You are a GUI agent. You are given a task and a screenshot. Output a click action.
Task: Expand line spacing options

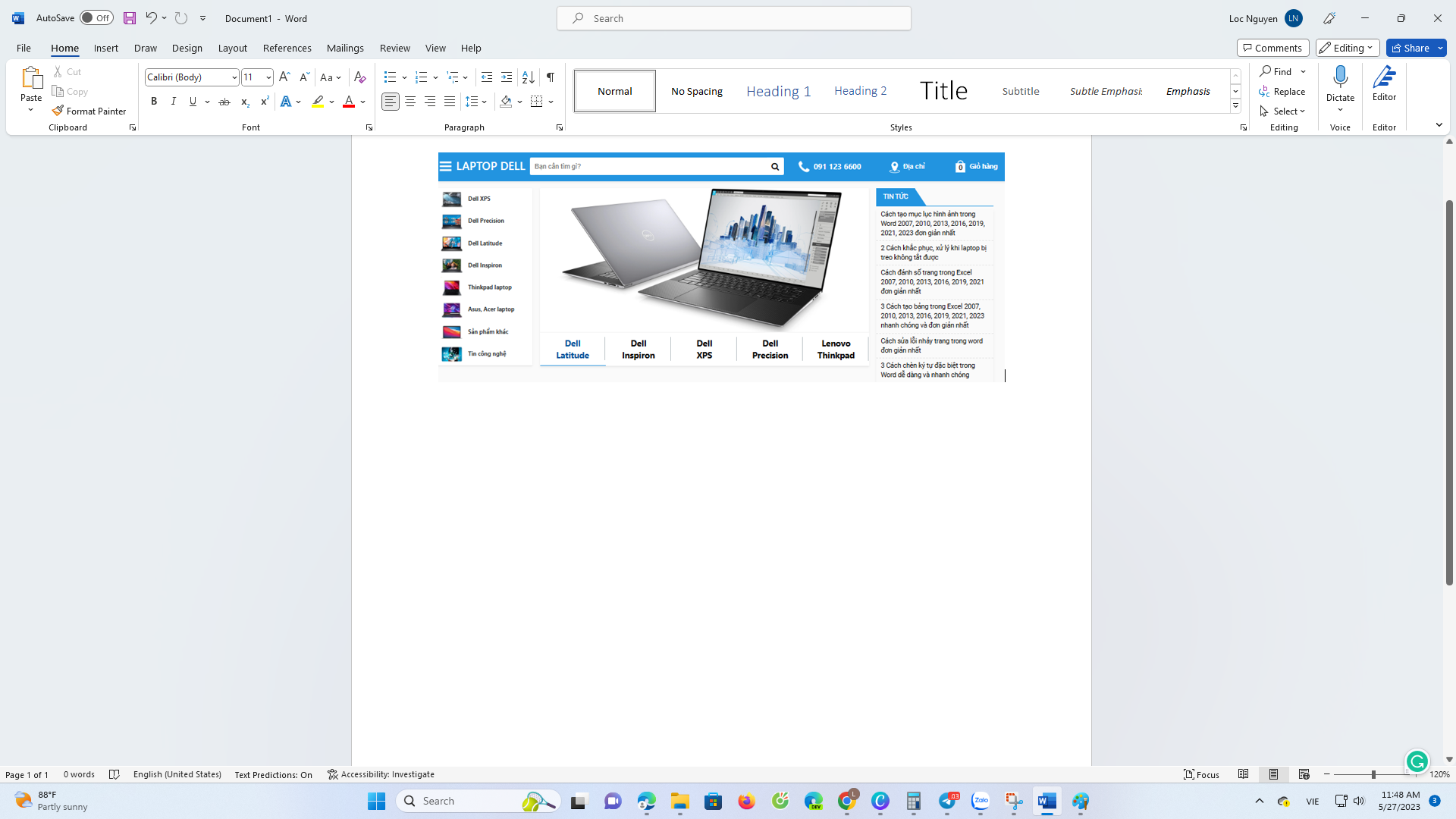(476, 102)
